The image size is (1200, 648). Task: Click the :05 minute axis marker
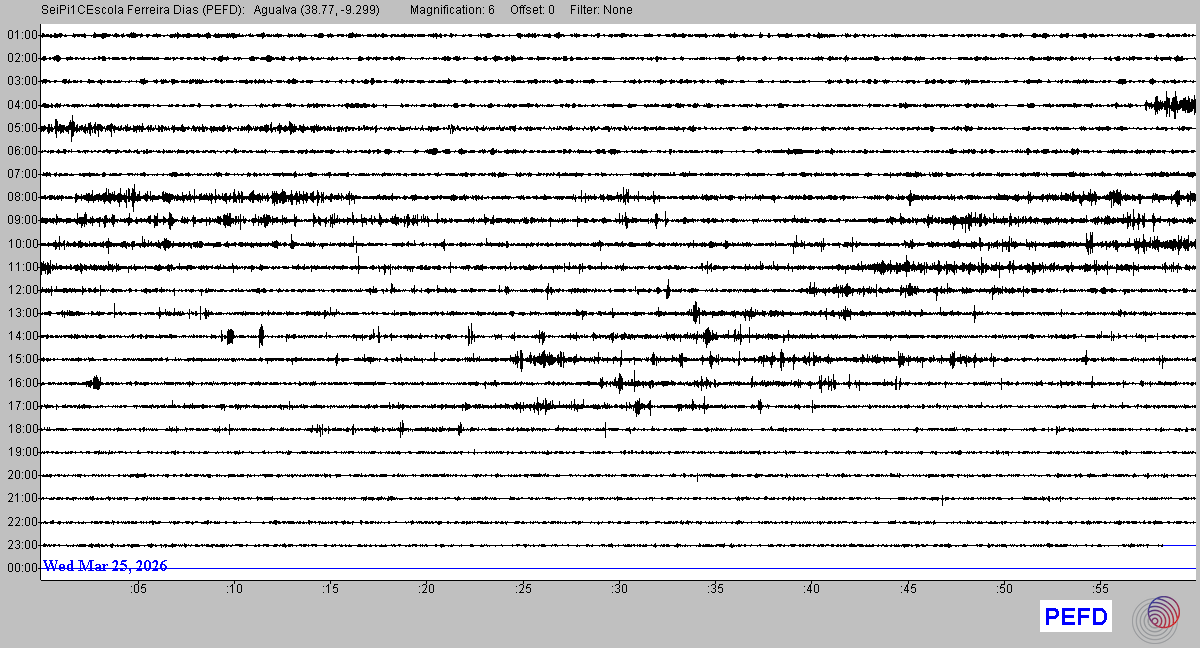(138, 589)
